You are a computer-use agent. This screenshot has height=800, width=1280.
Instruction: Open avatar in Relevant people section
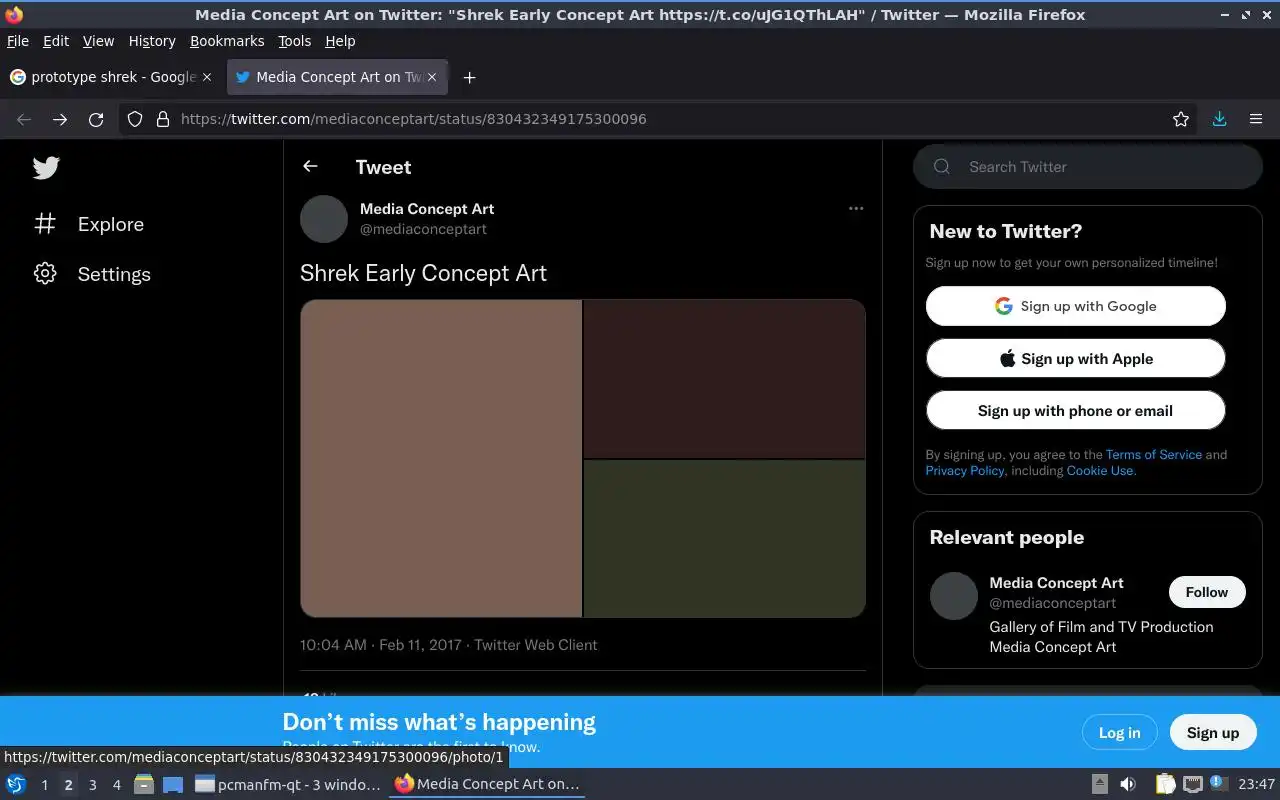click(x=954, y=596)
